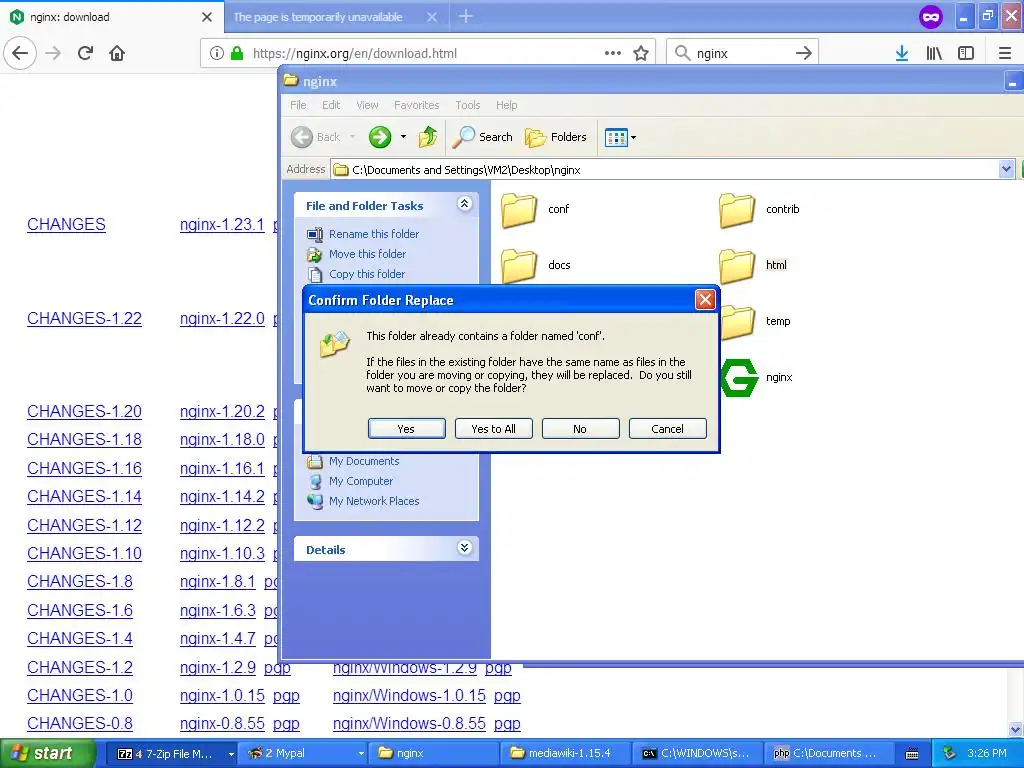Expand the Details panel
Screen dimensions: 1024x768
[464, 547]
